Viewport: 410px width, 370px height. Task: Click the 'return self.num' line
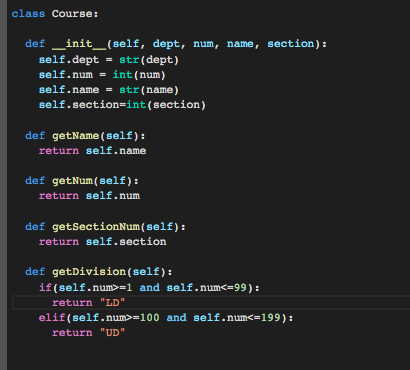89,196
